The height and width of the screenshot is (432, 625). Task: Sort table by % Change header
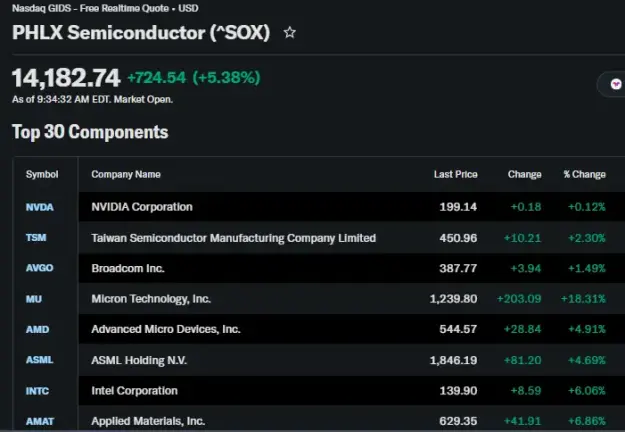coord(585,175)
